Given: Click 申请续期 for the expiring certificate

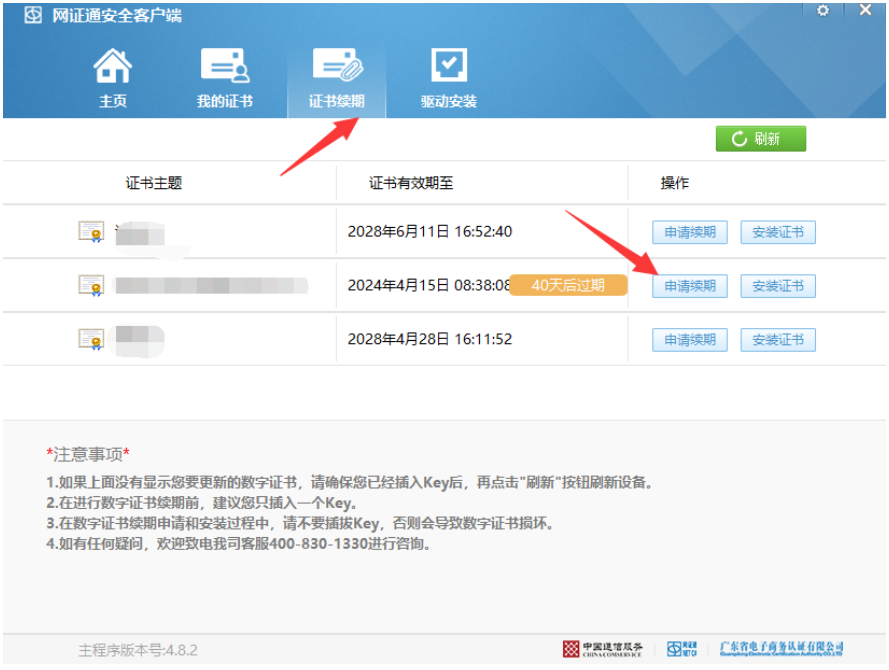Looking at the screenshot, I should (x=690, y=286).
